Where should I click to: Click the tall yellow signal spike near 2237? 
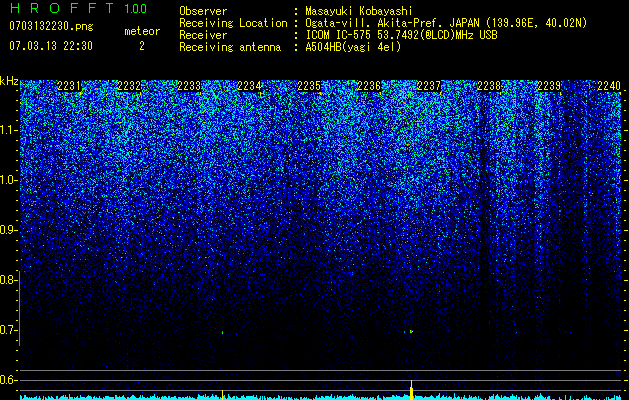pyautogui.click(x=411, y=390)
